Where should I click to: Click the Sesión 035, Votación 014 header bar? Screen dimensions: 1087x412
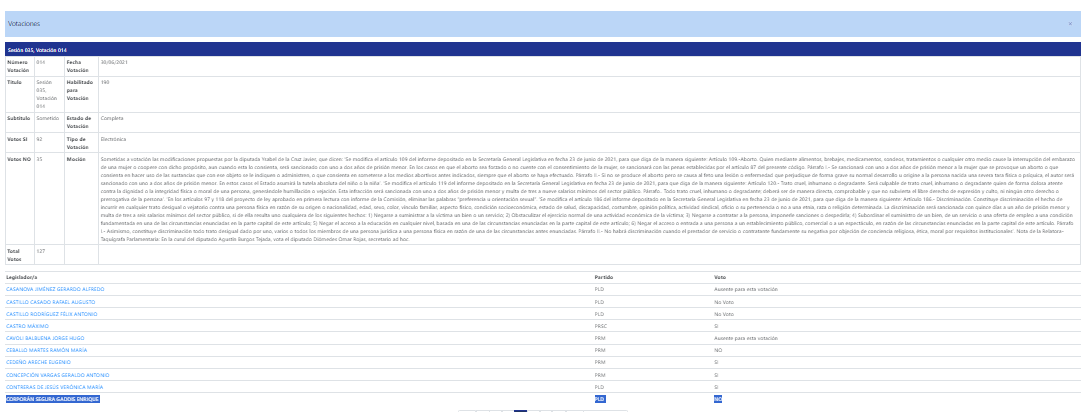point(543,50)
